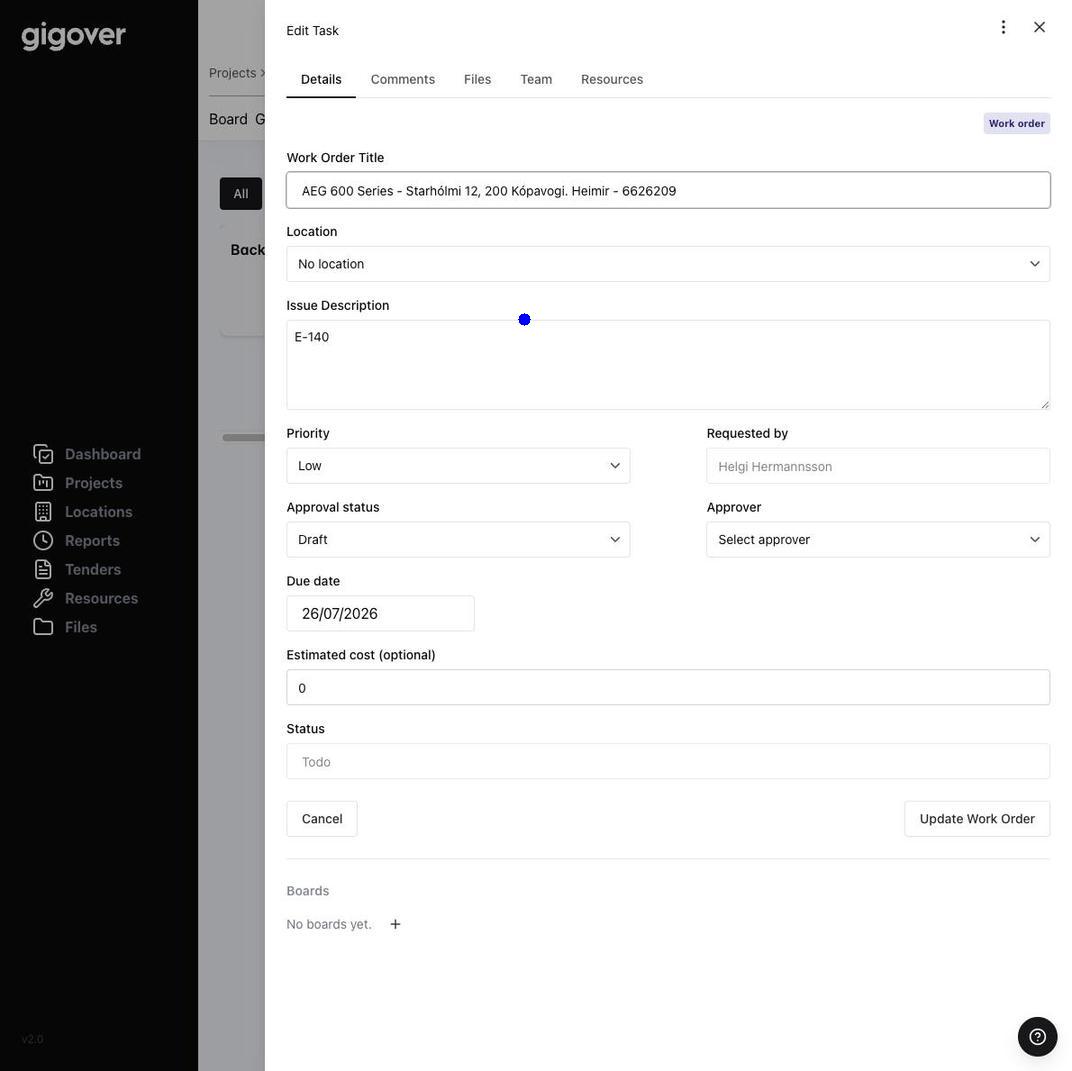
Task: Click the Requested by field
Action: [878, 465]
